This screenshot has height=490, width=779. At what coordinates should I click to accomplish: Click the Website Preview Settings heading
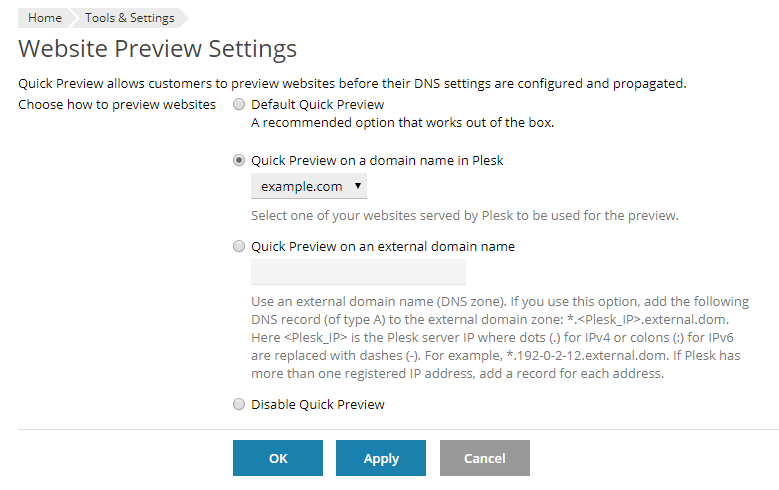158,48
